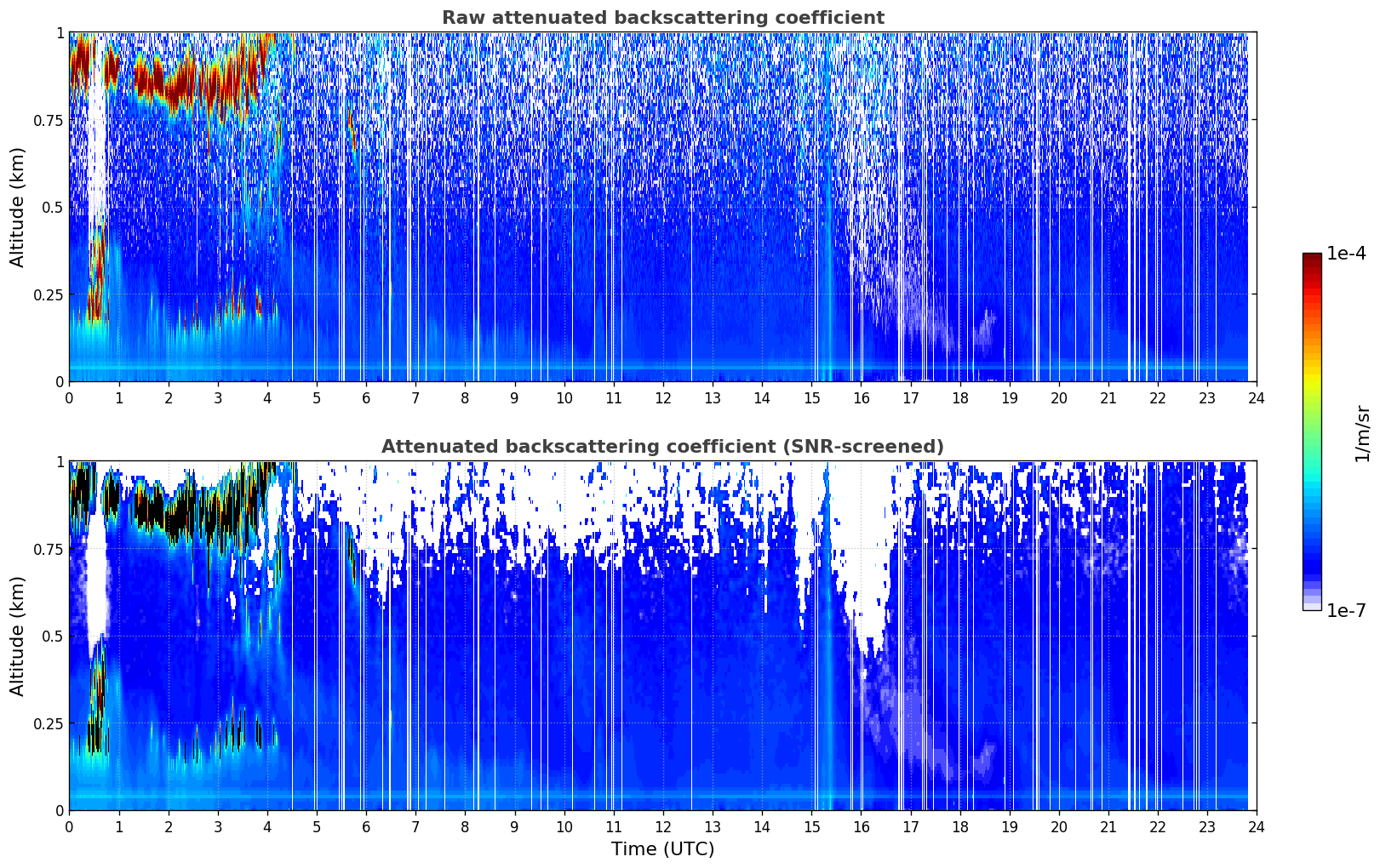1380x868 pixels.
Task: Click the colorbar's '1e-7' minimum label
Action: (1346, 611)
